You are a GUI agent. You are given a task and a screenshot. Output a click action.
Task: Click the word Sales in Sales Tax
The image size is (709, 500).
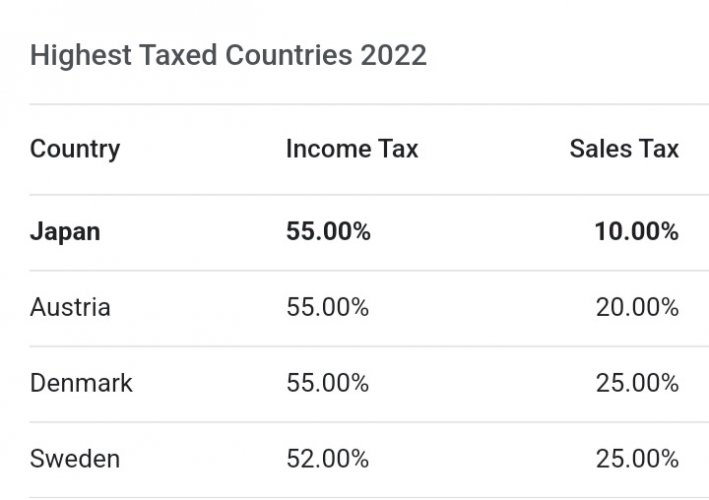[600, 149]
